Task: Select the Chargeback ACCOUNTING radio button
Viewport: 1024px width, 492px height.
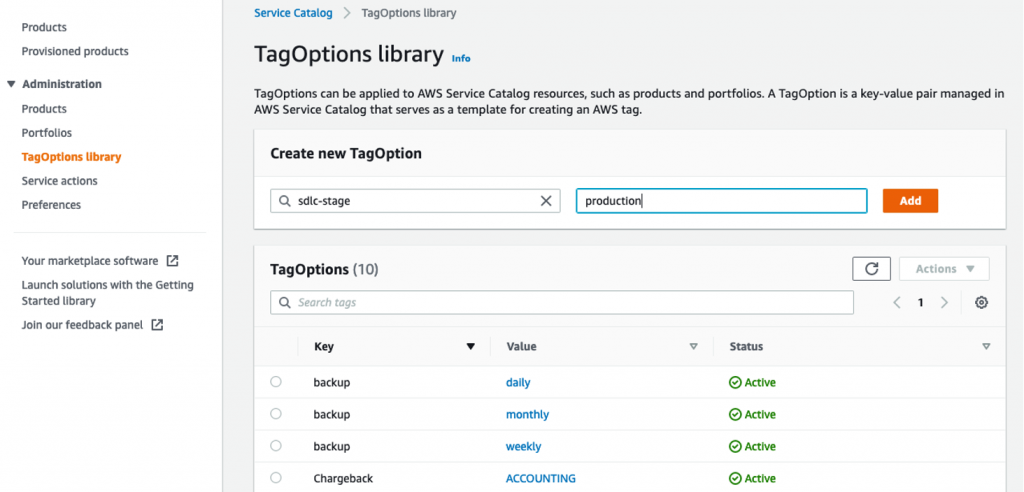Action: (x=276, y=478)
